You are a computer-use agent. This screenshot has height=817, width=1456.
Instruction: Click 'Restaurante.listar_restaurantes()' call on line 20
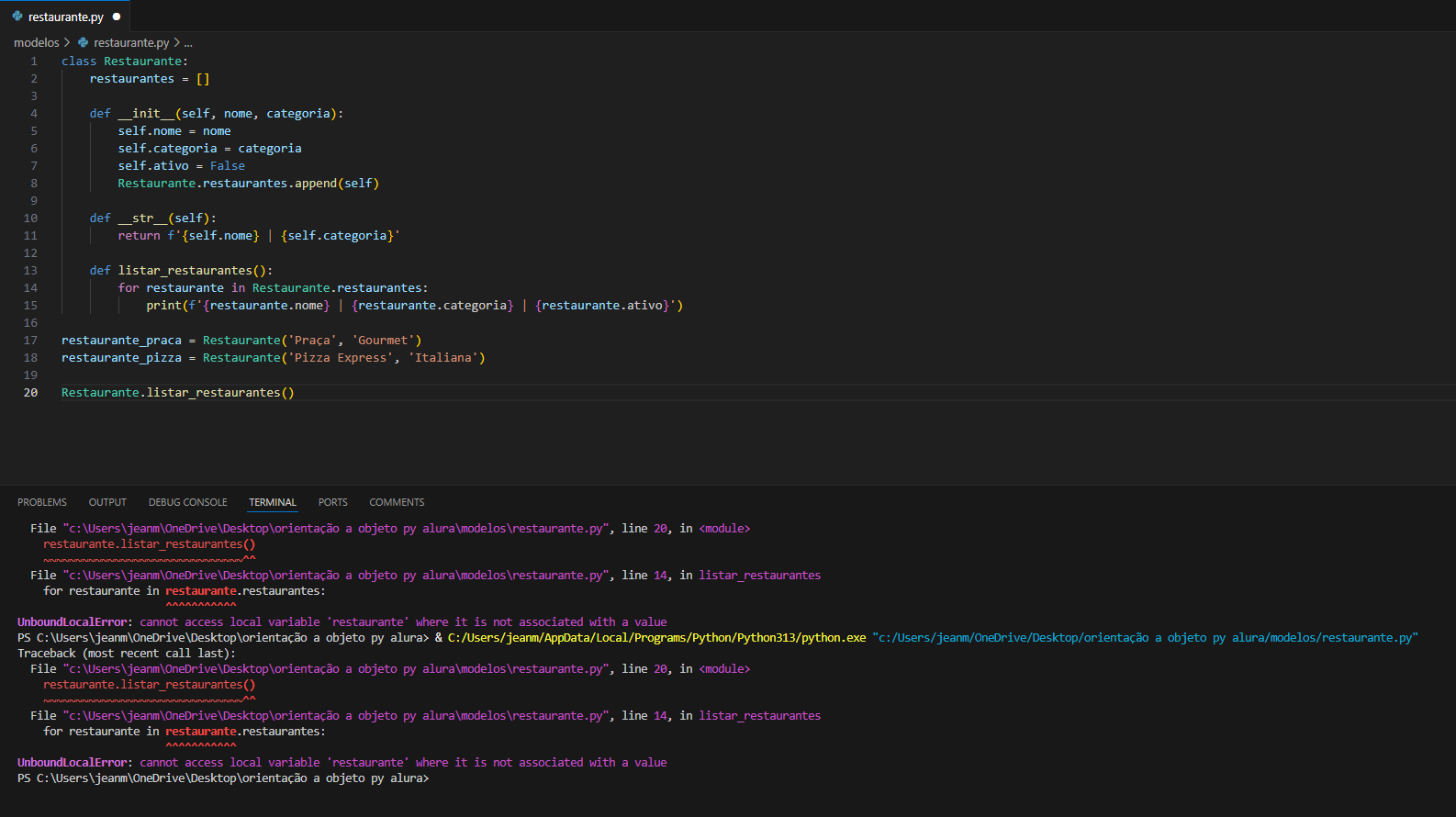pos(178,393)
